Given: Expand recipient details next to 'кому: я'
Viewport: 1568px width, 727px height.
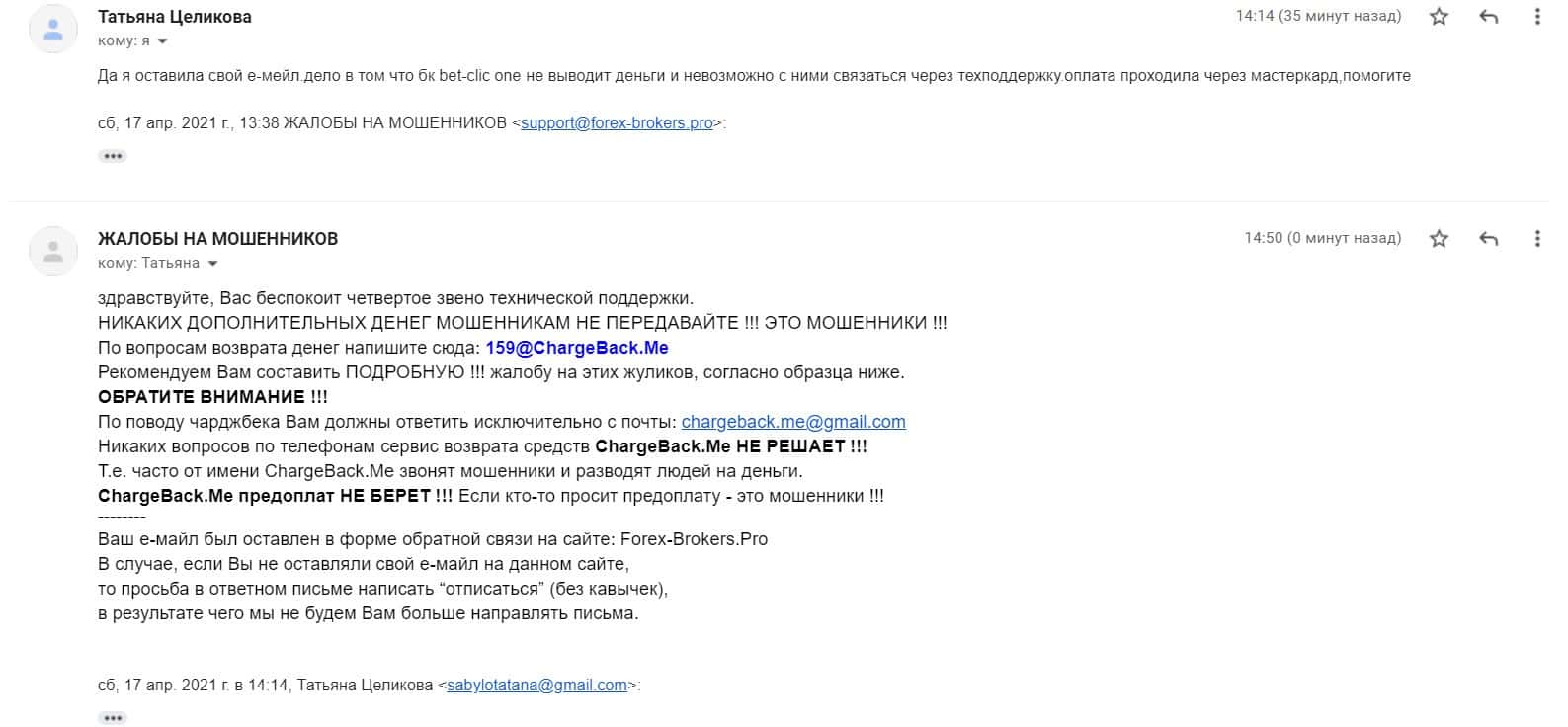Looking at the screenshot, I should point(163,41).
